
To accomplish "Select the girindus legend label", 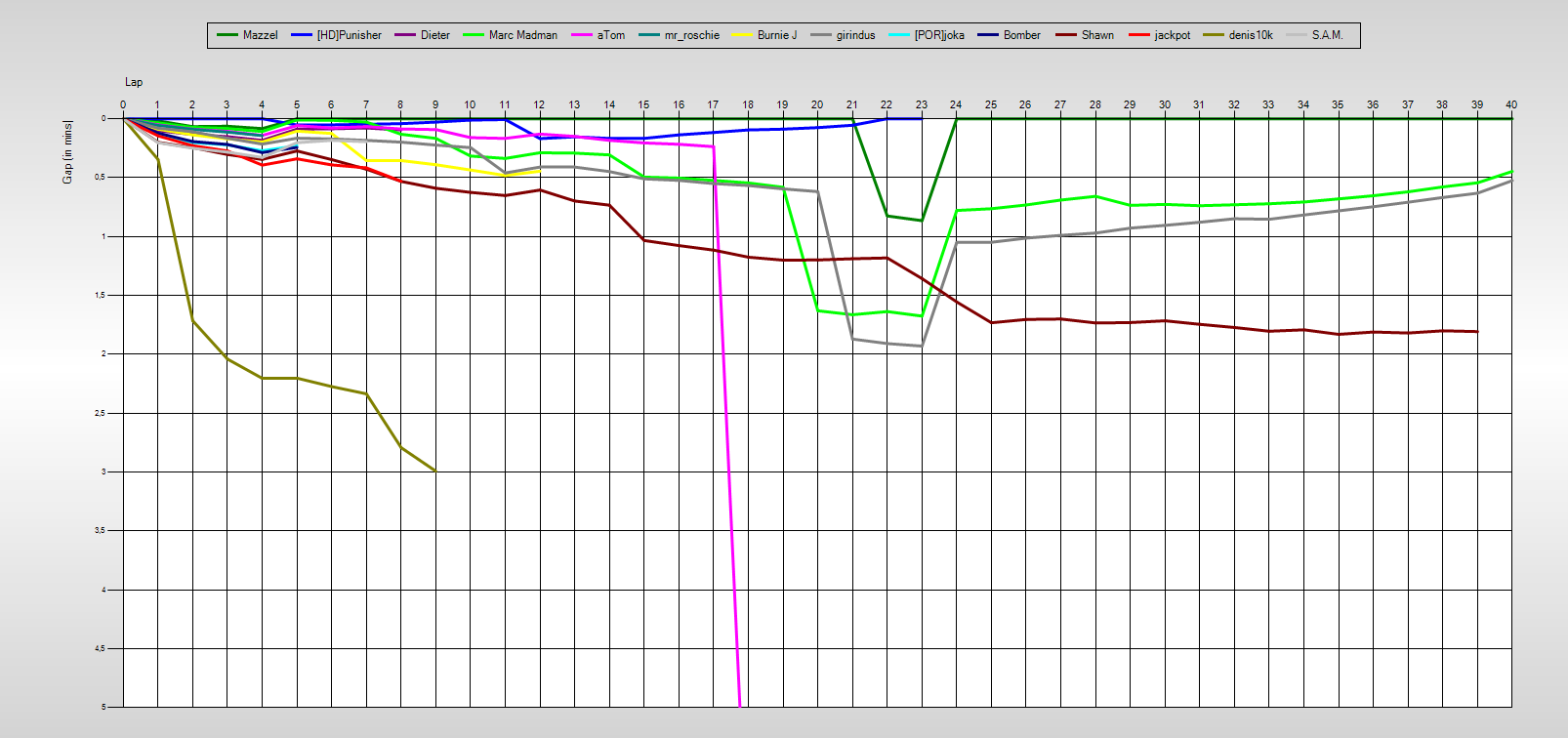I will (855, 35).
